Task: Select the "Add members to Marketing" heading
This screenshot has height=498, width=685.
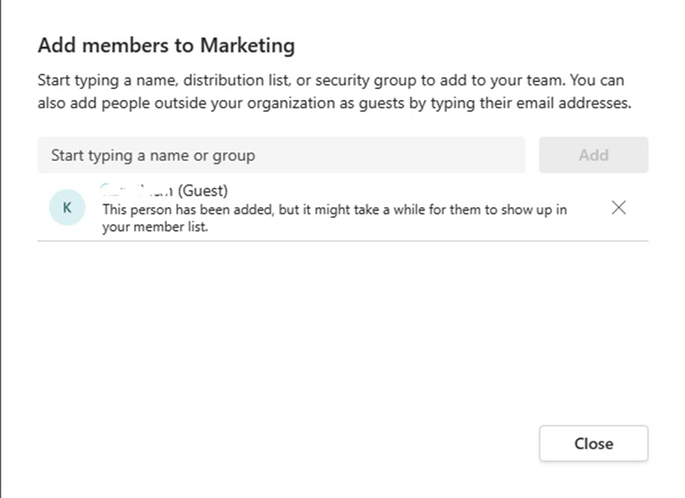Action: [x=165, y=45]
